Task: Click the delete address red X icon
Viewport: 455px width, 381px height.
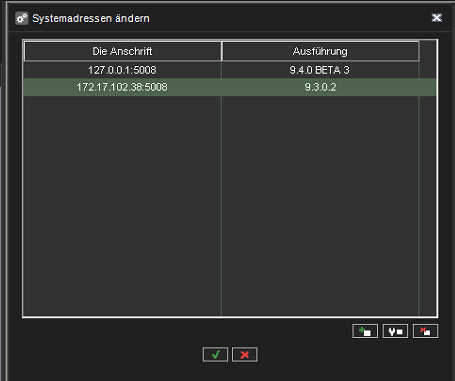Action: pyautogui.click(x=425, y=331)
